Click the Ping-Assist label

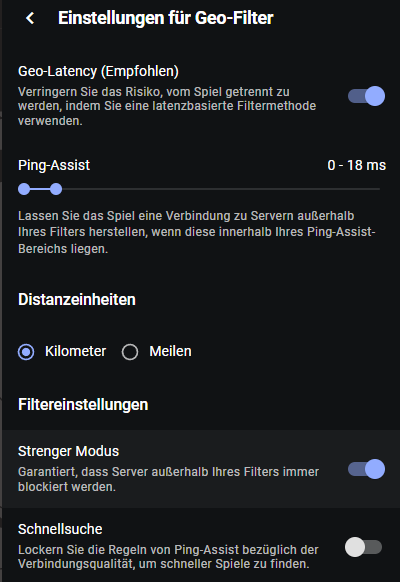[x=54, y=165]
